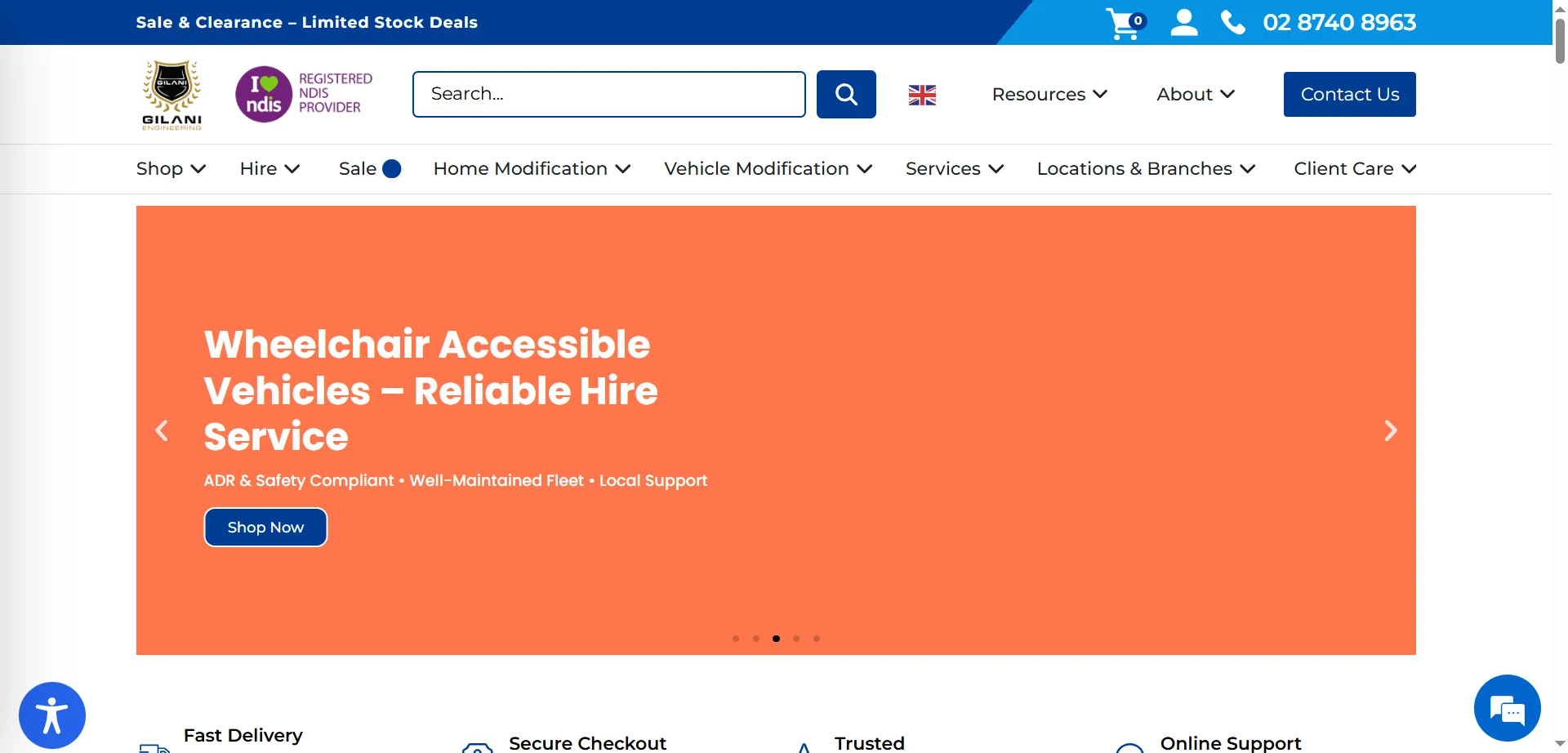
Task: Select the fourth carousel slide dot
Action: pos(796,639)
